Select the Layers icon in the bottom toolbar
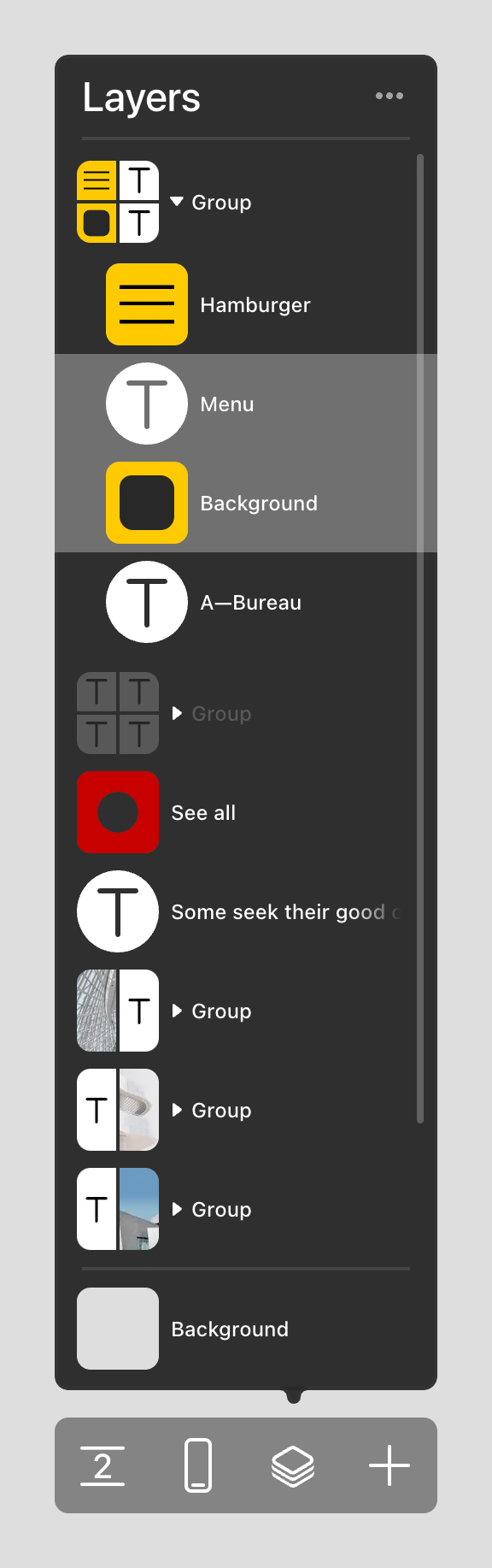Screen dimensions: 492x1568 293,1465
